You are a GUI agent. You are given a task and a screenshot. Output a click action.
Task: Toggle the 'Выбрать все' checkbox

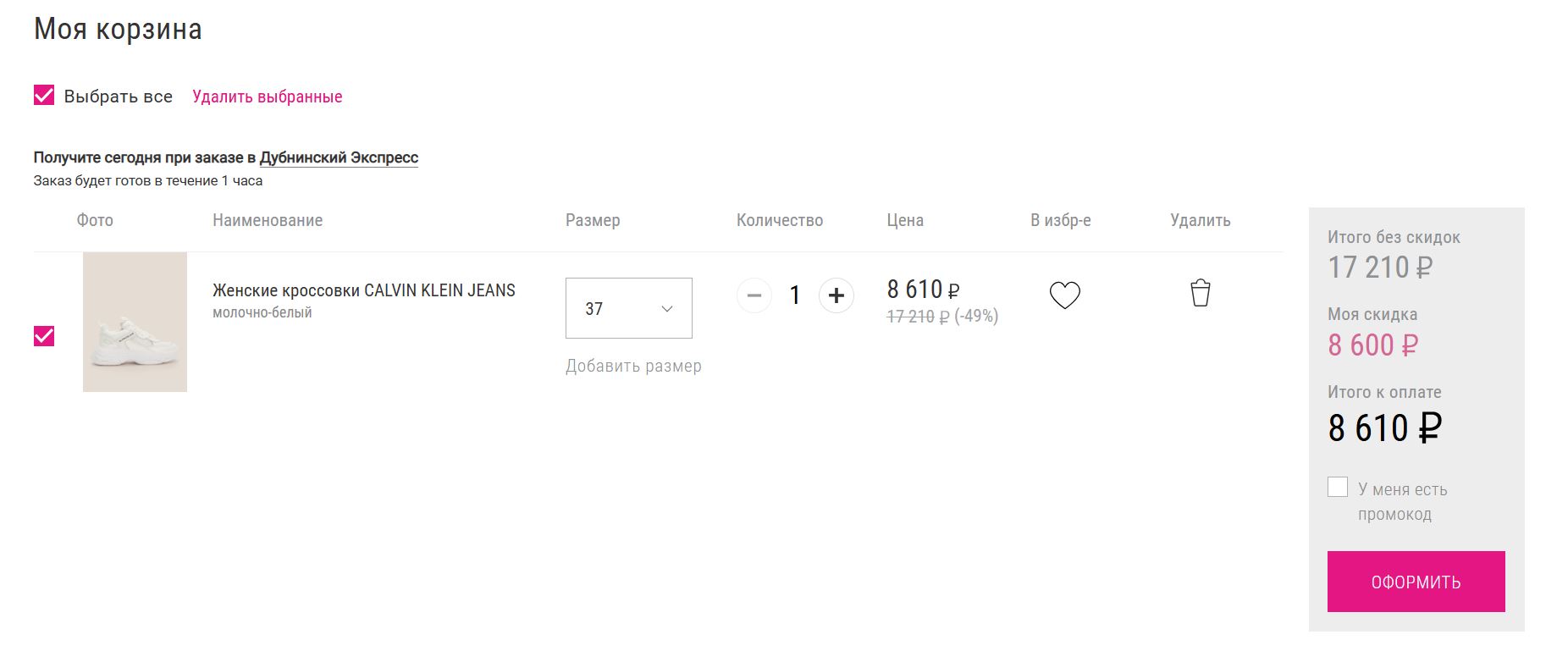click(44, 96)
